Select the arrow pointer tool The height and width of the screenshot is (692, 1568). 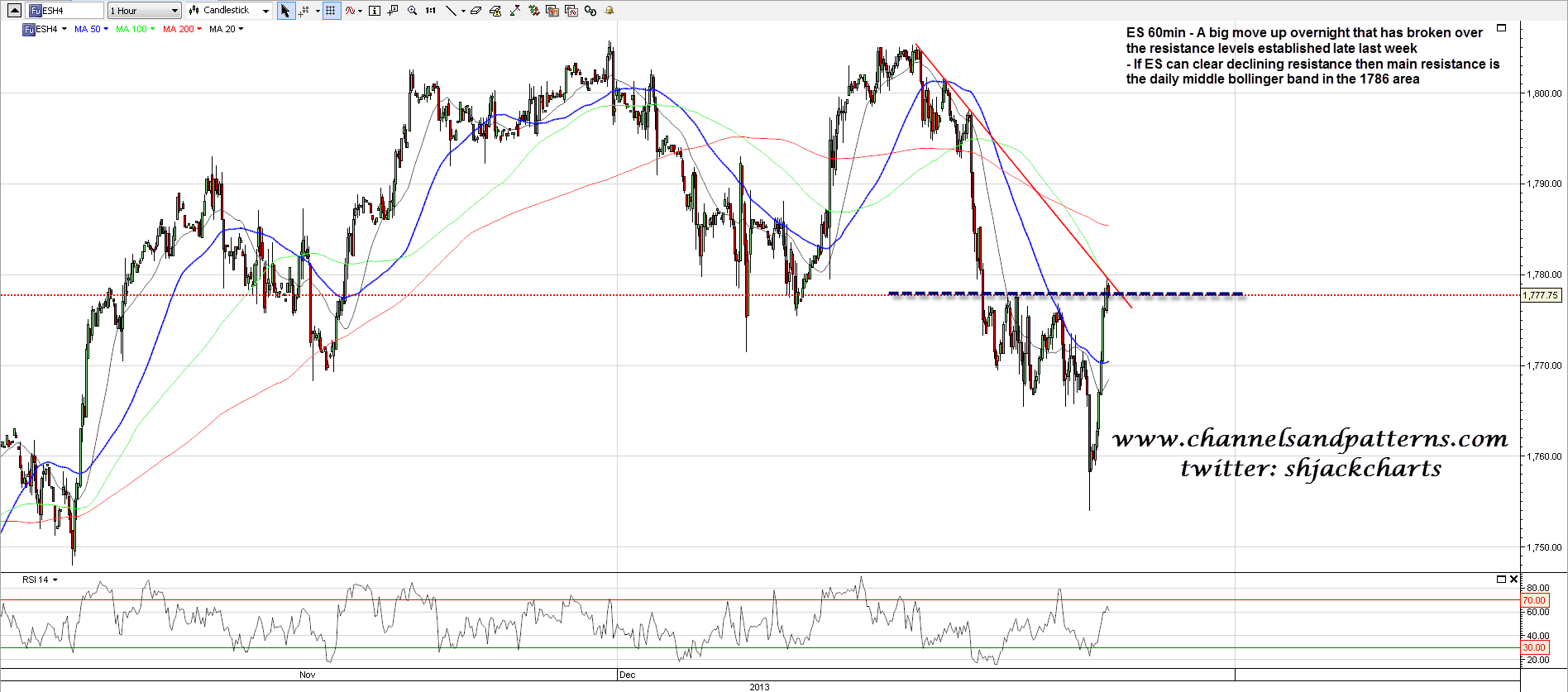pos(285,11)
